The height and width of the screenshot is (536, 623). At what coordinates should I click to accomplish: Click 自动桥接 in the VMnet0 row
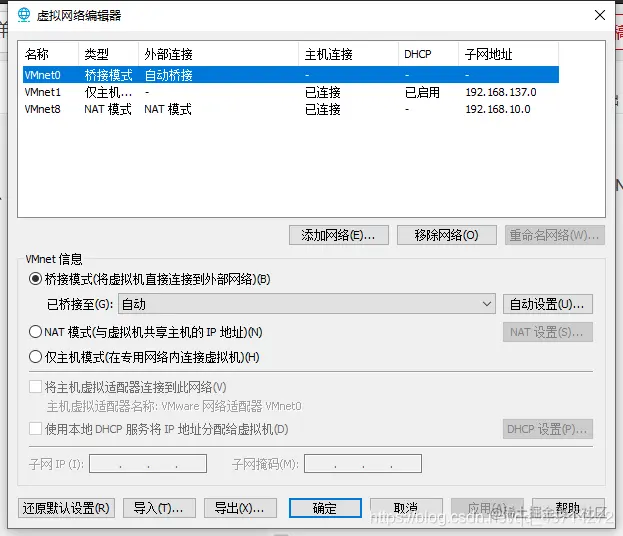pyautogui.click(x=168, y=75)
